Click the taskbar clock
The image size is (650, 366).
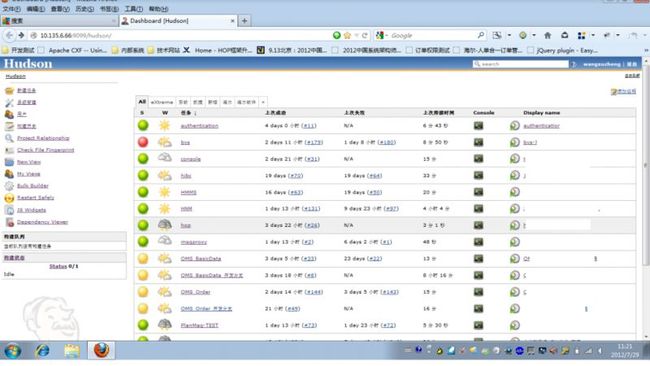click(625, 351)
